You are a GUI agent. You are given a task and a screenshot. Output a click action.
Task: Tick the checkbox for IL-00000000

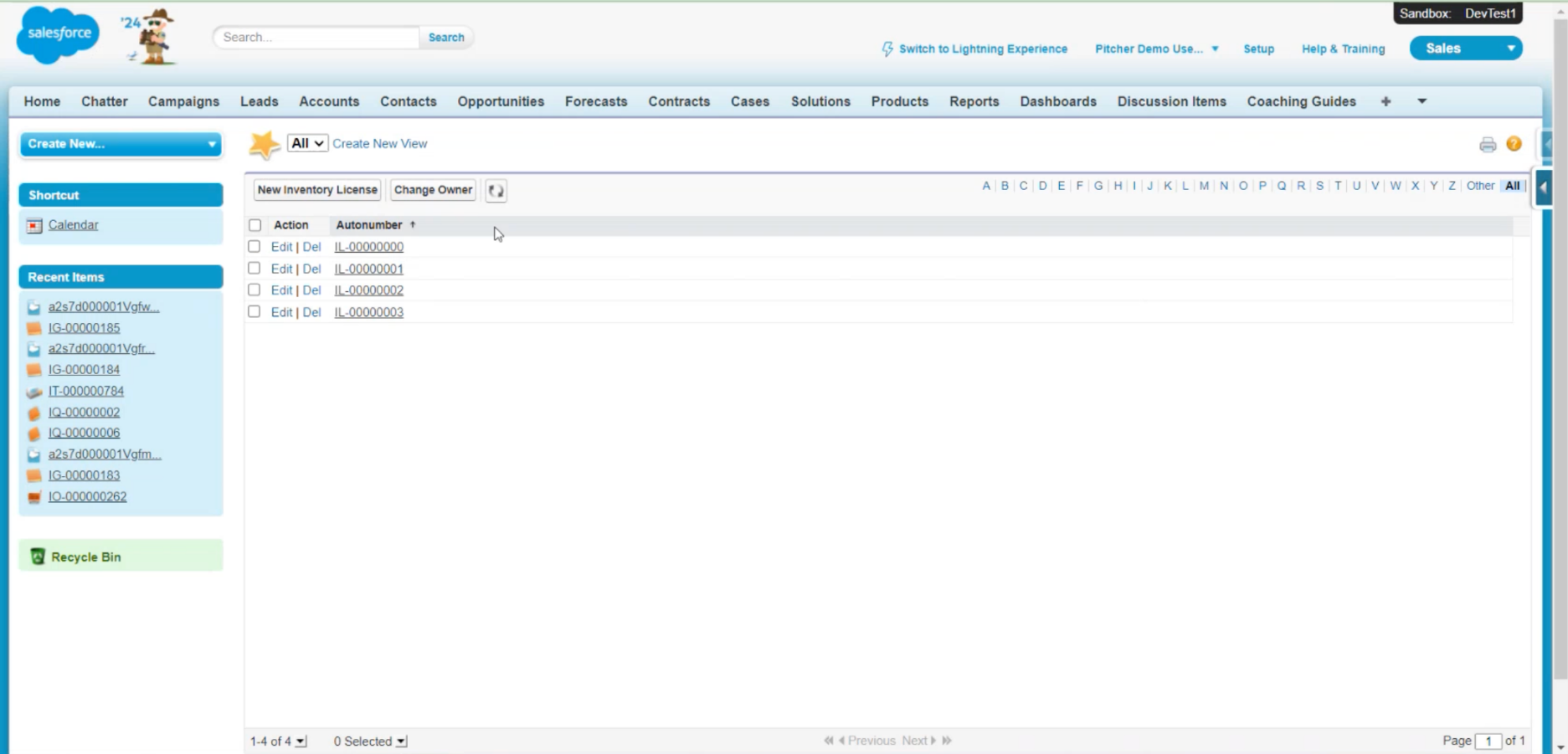coord(254,247)
